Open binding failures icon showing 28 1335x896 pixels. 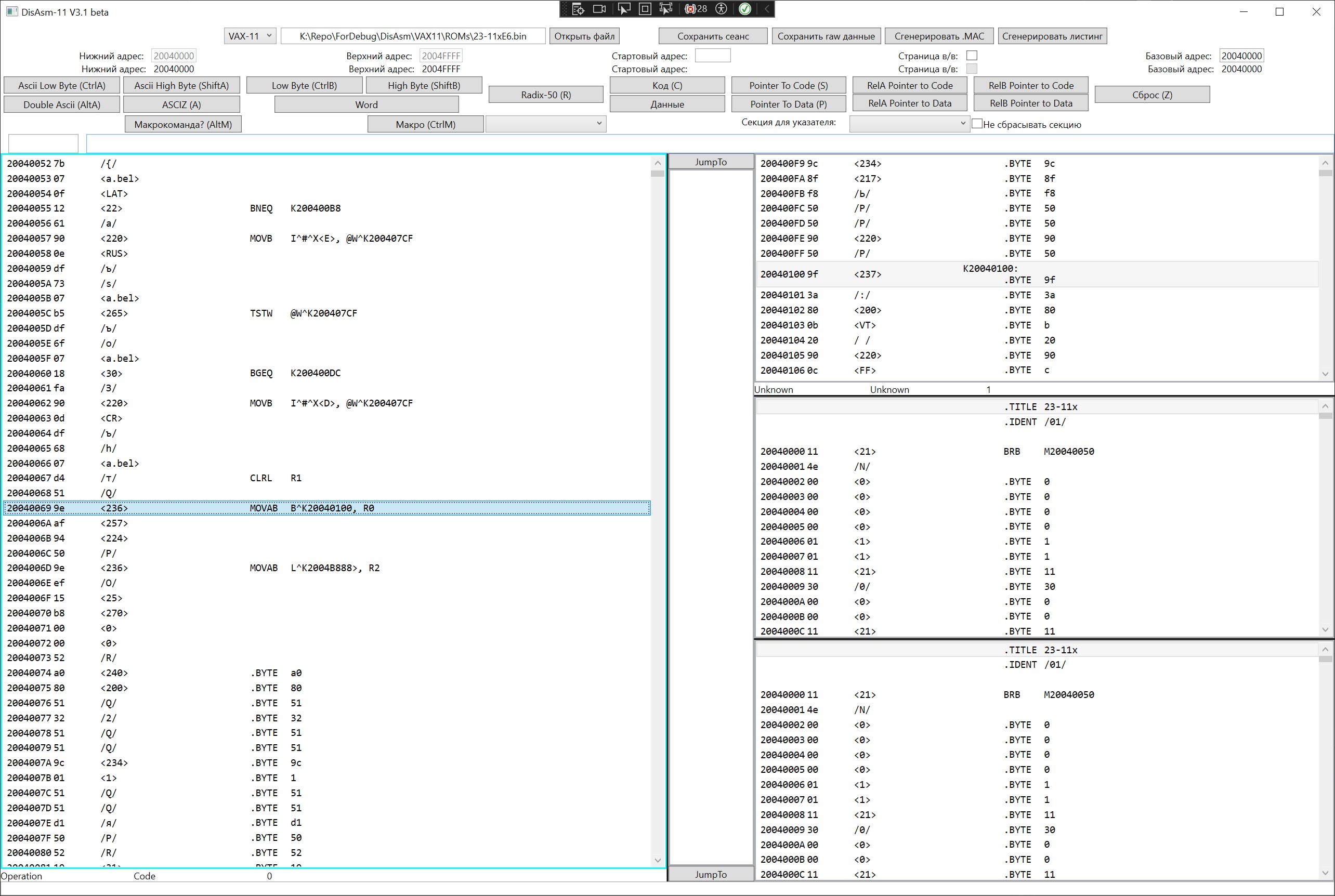click(x=696, y=8)
